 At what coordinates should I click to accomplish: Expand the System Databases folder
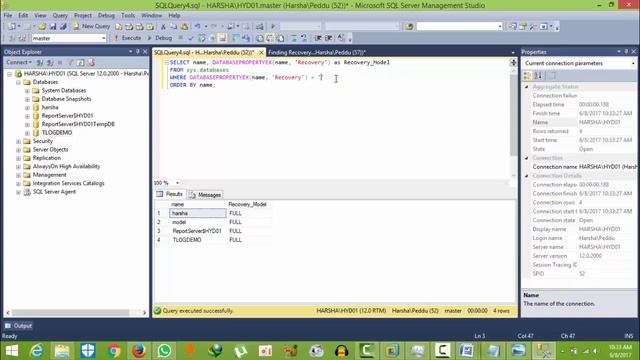[x=27, y=91]
